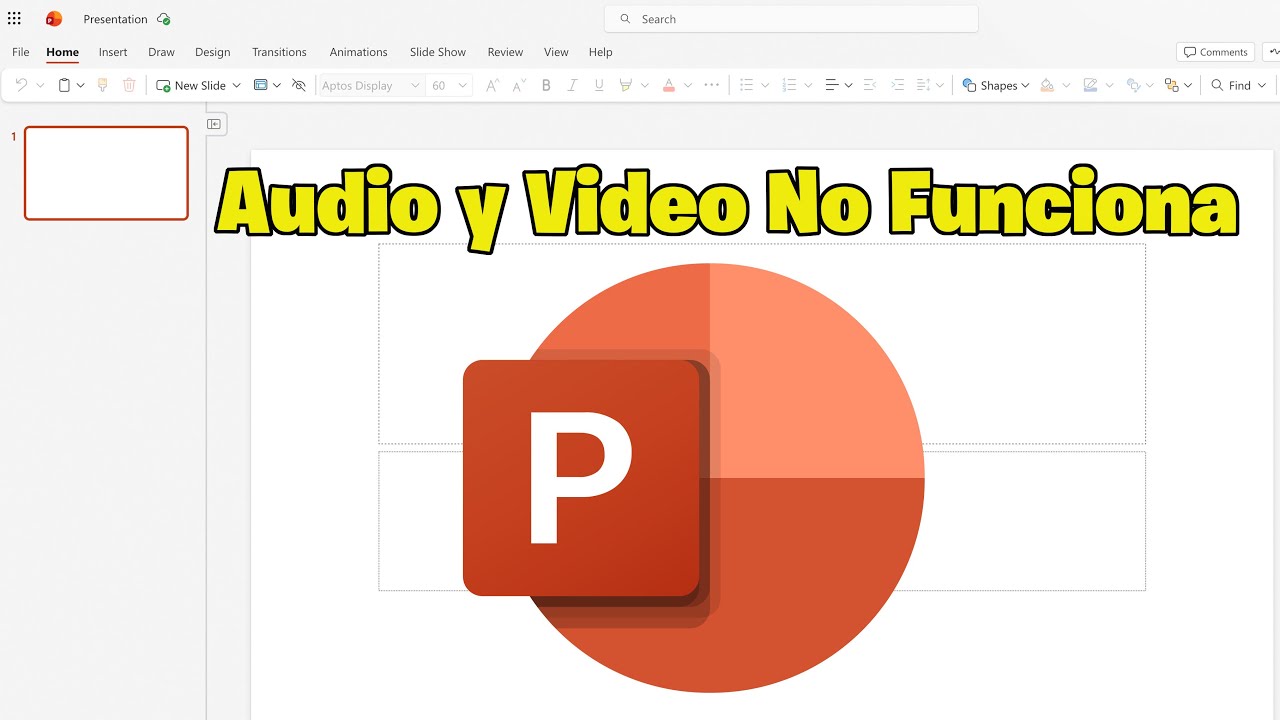Open the Comments pane button
Screen dimensions: 1280x720
point(1216,52)
